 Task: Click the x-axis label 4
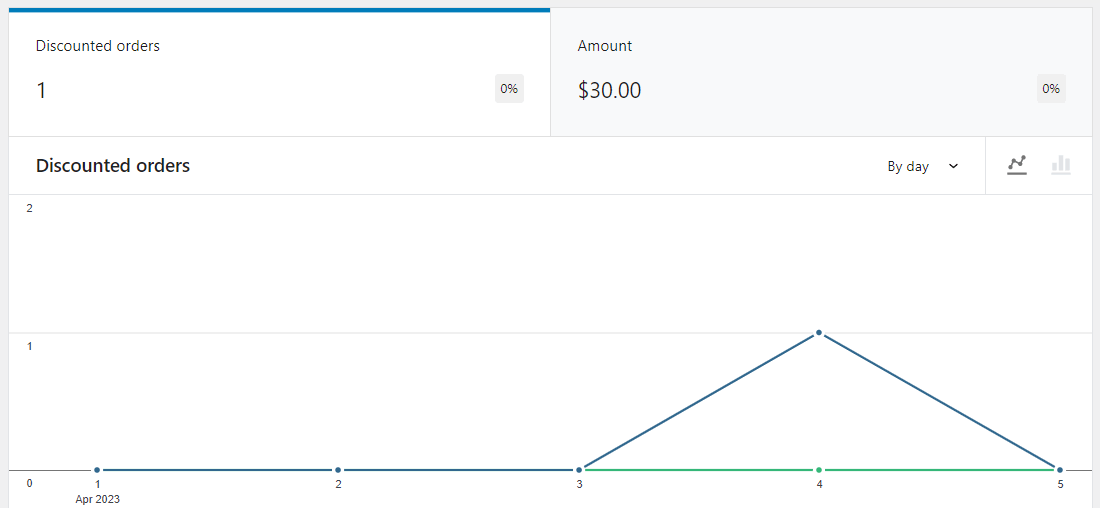(x=819, y=485)
